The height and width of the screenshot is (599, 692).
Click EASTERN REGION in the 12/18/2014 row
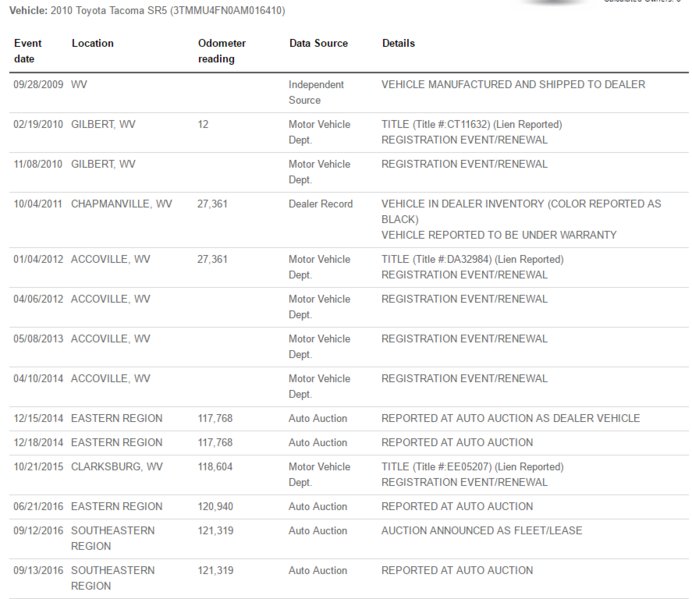[x=117, y=442]
